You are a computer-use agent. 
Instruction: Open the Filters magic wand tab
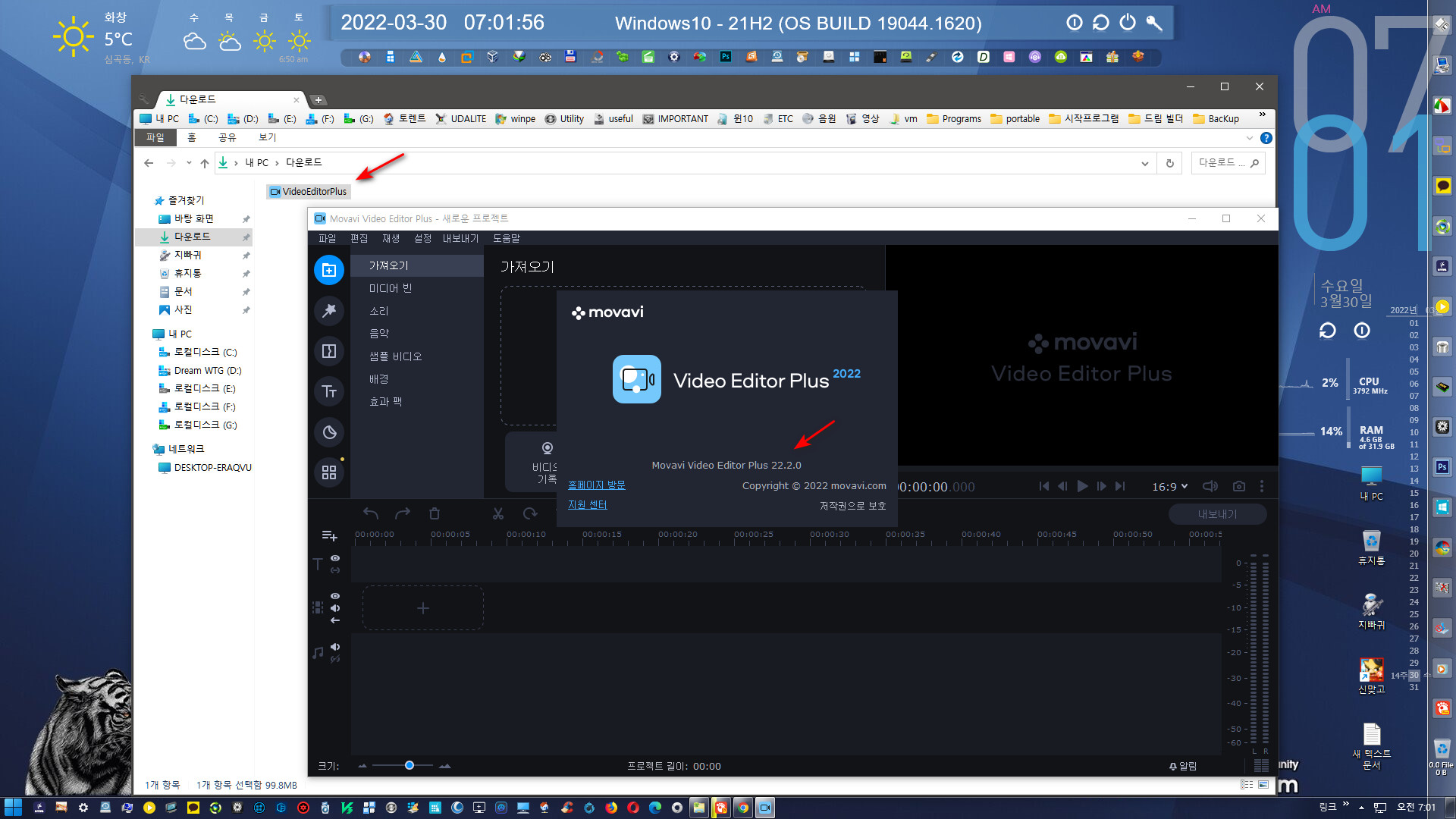329,310
